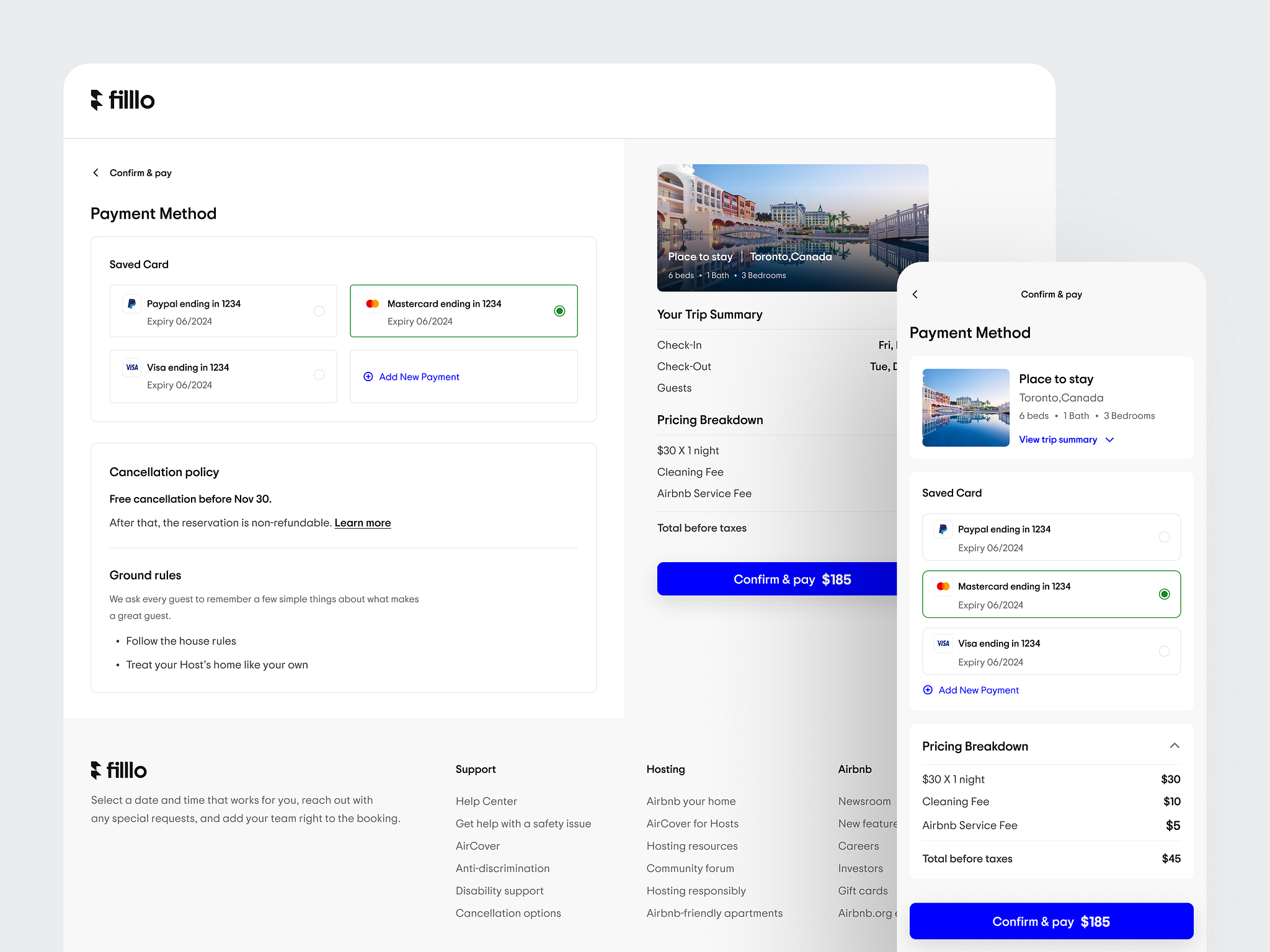Image resolution: width=1270 pixels, height=952 pixels.
Task: Click Mastercard logo in desktop saved card
Action: (x=372, y=304)
